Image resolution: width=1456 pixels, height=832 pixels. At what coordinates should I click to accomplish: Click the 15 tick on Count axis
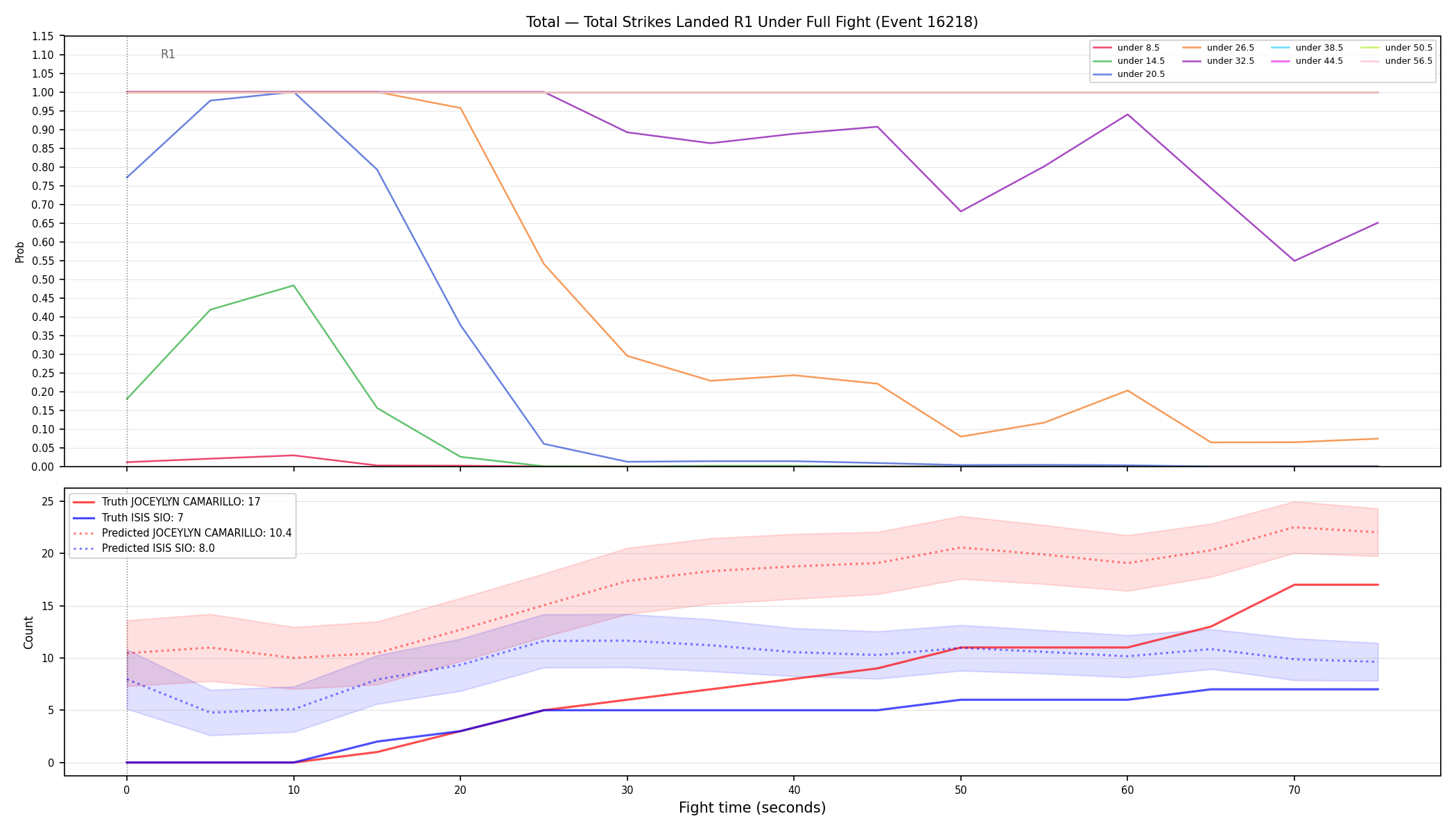pos(49,606)
